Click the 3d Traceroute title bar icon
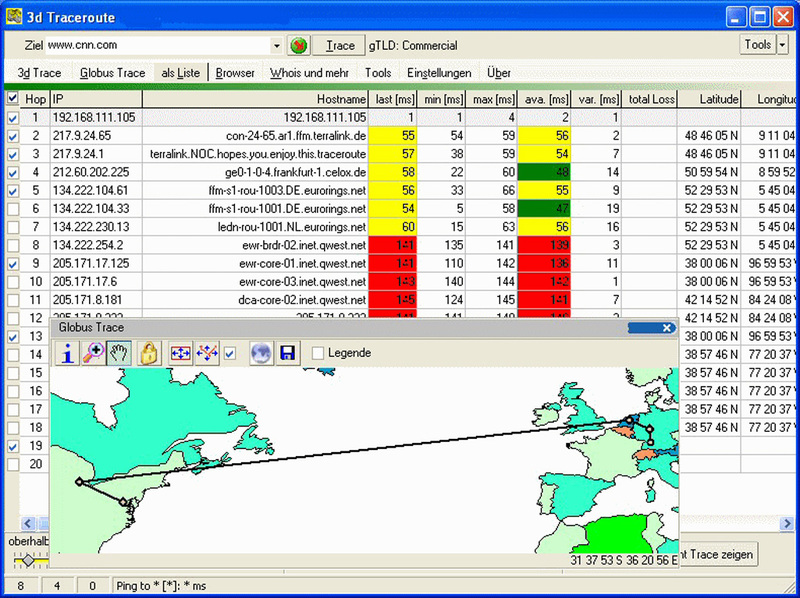The height and width of the screenshot is (598, 800). click(14, 17)
